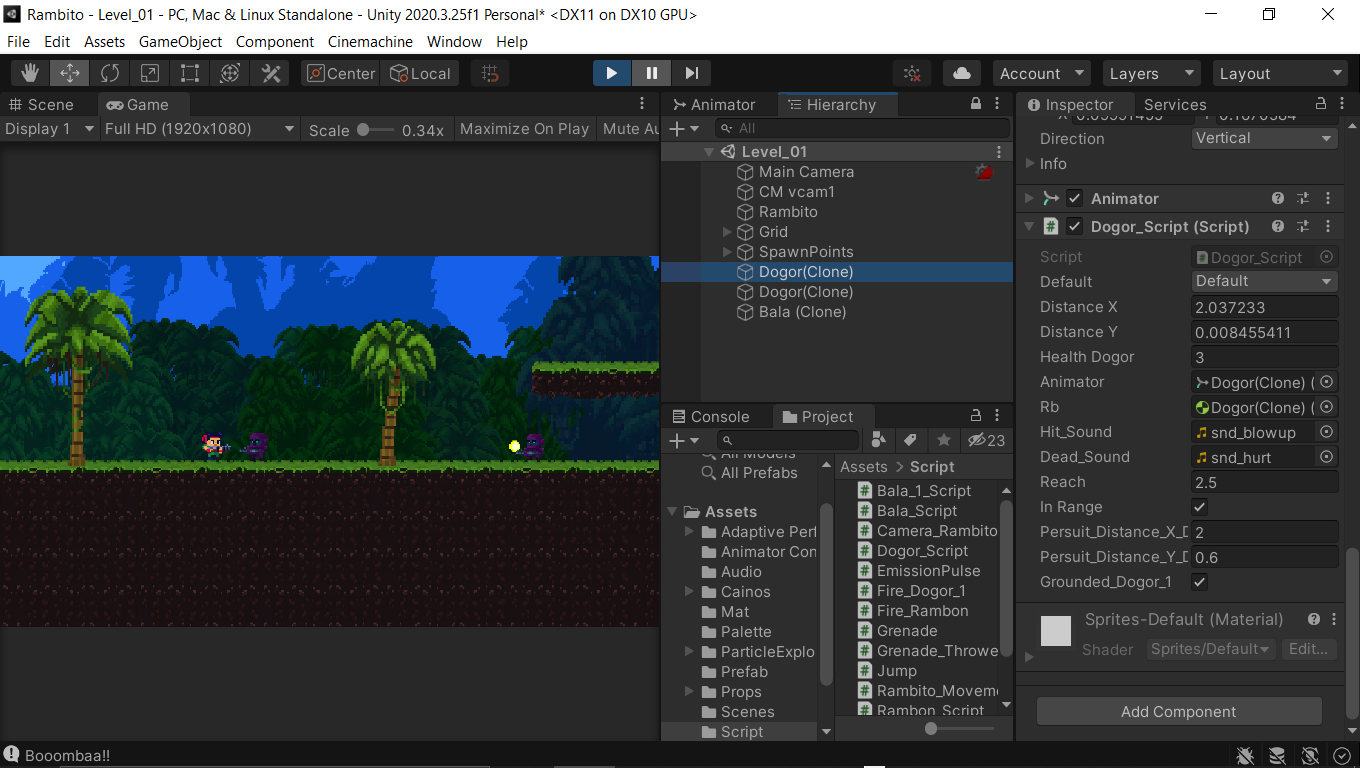Image resolution: width=1360 pixels, height=768 pixels.
Task: Open Sprites-Default material help icon
Action: tap(1313, 619)
